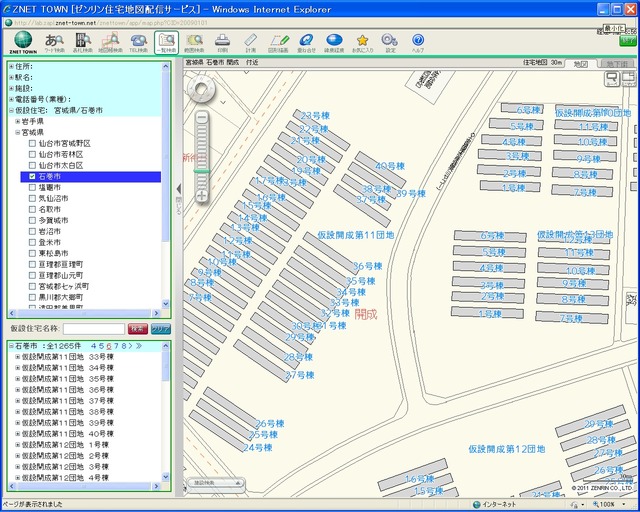Check the 仙台市宮城野区 checkbox
This screenshot has width=640, height=512.
(x=32, y=143)
